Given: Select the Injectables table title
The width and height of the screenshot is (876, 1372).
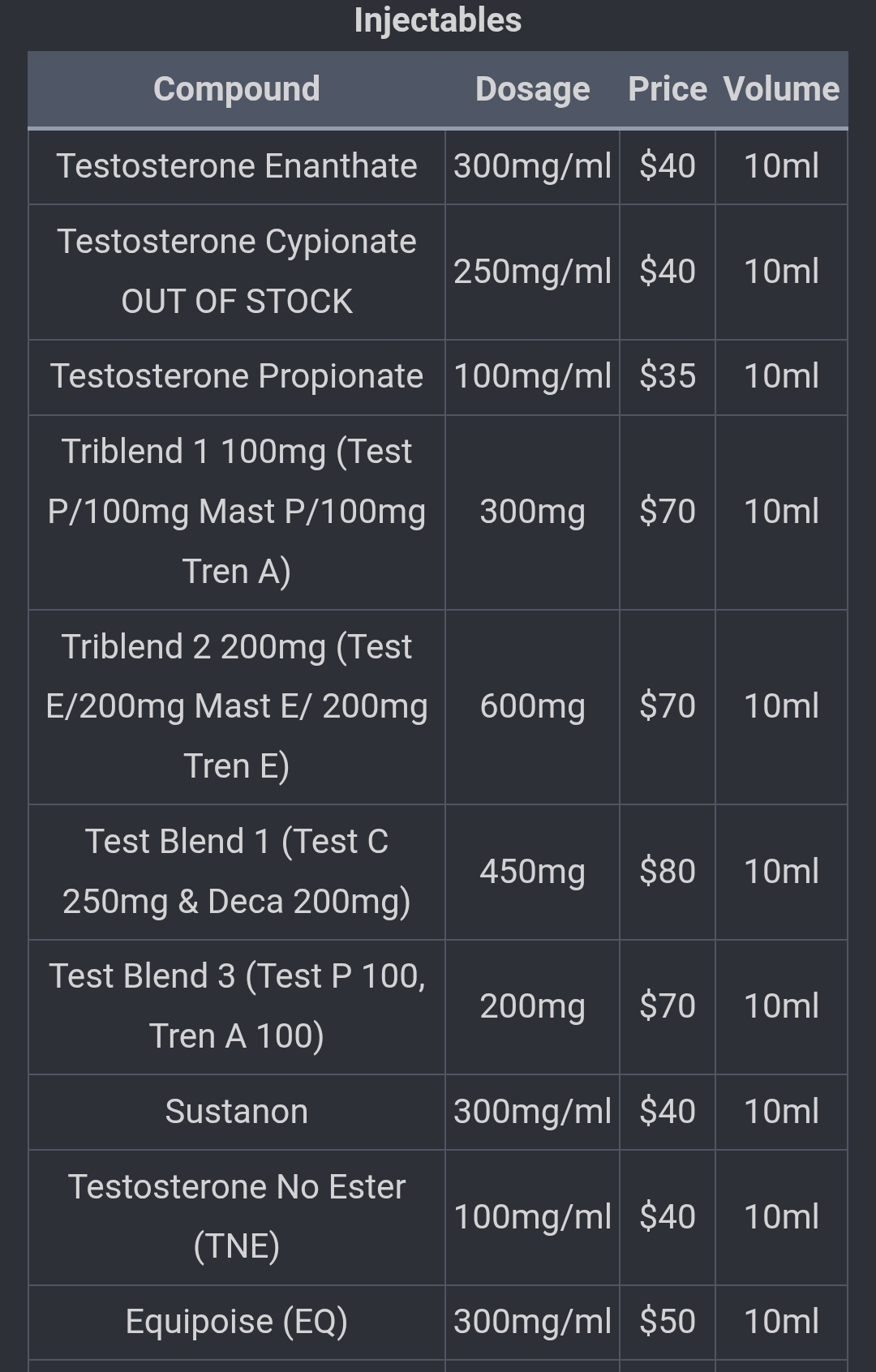Looking at the screenshot, I should click(438, 20).
